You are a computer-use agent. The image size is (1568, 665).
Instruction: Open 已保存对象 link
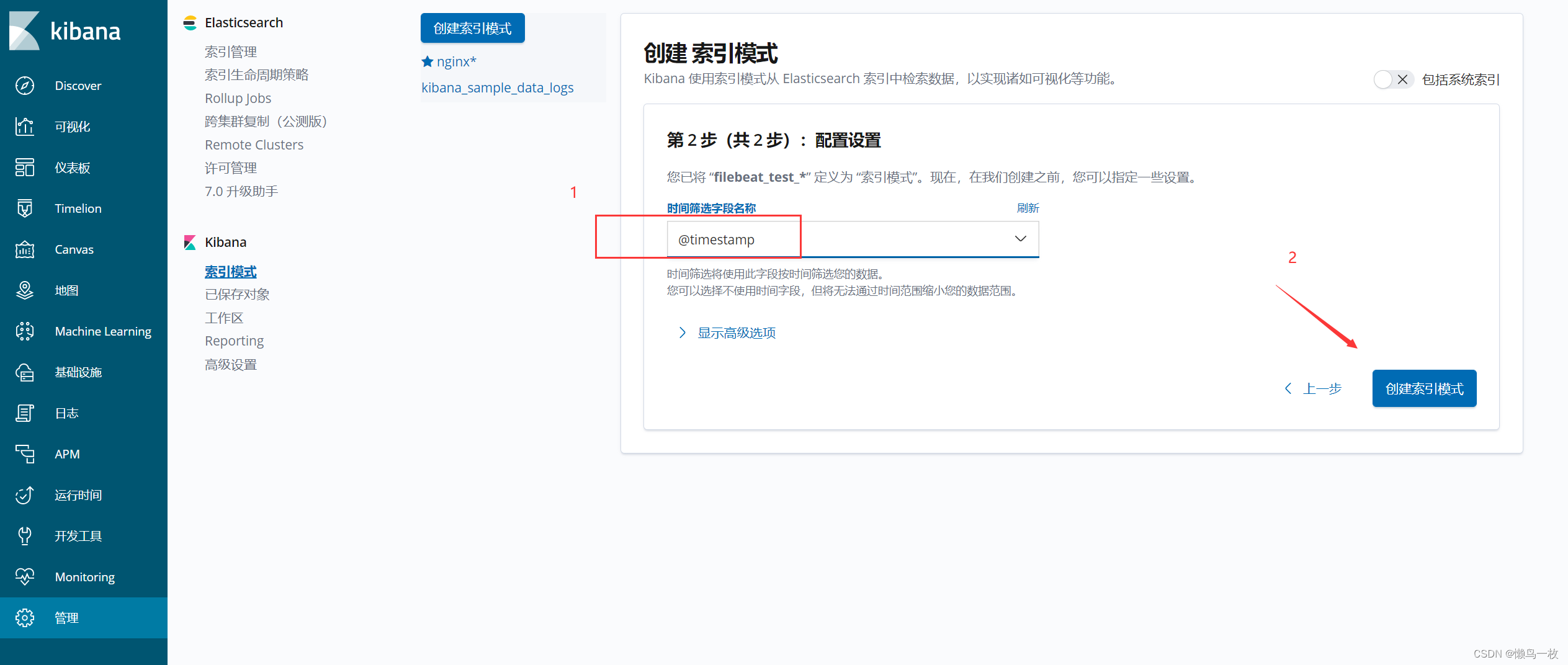238,295
